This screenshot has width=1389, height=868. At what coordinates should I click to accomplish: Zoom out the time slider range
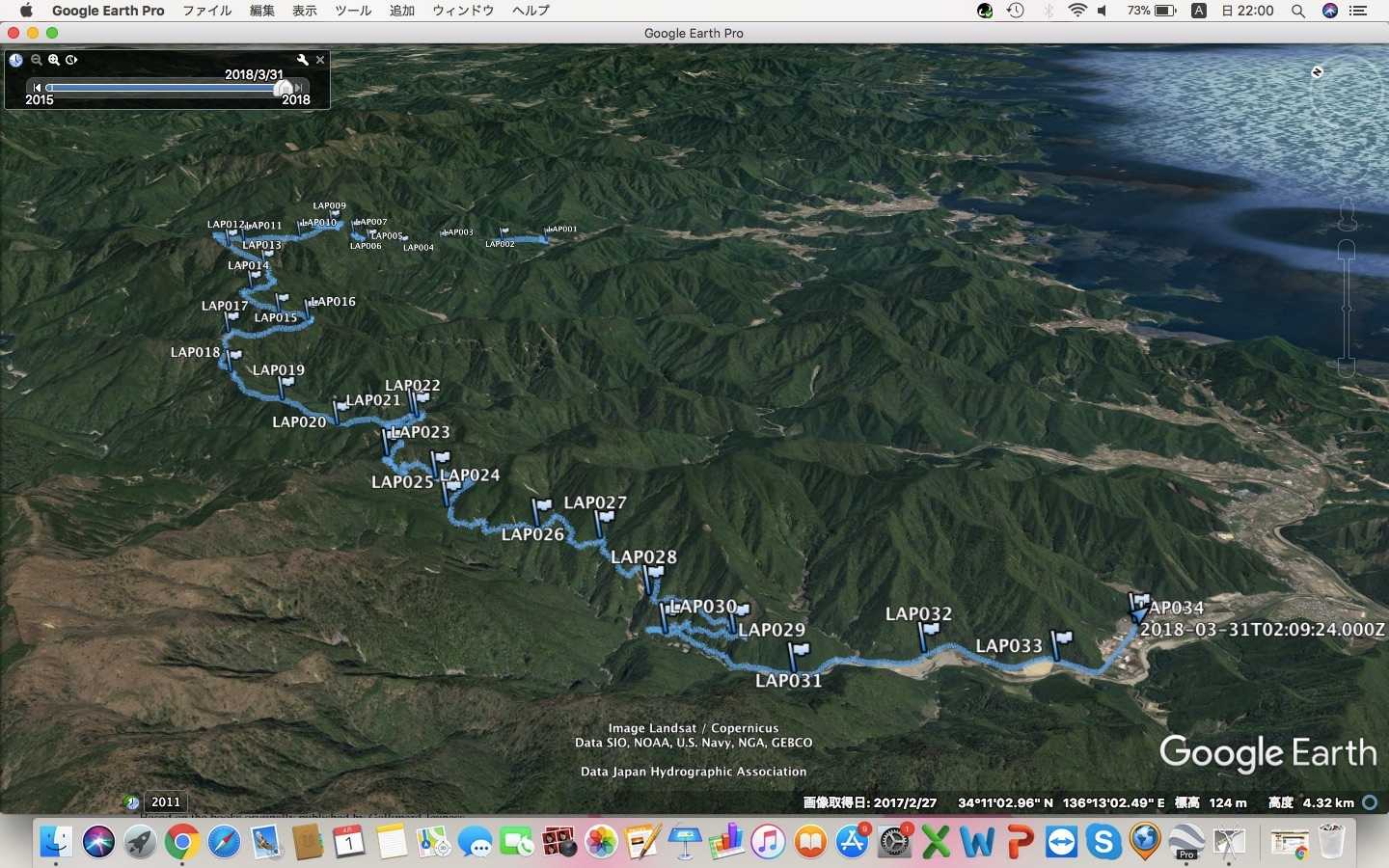click(36, 60)
